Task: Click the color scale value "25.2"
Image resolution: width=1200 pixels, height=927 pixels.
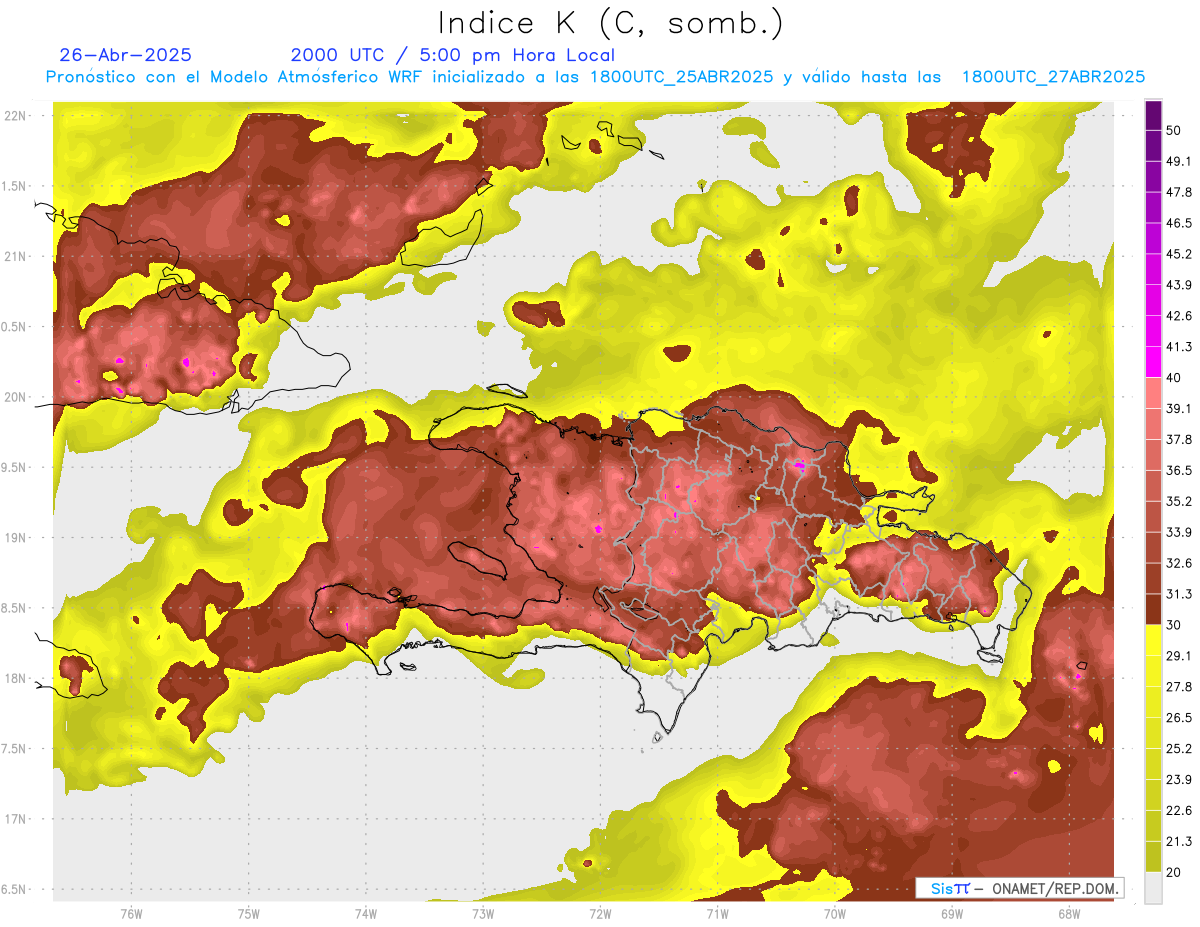Action: click(1179, 748)
